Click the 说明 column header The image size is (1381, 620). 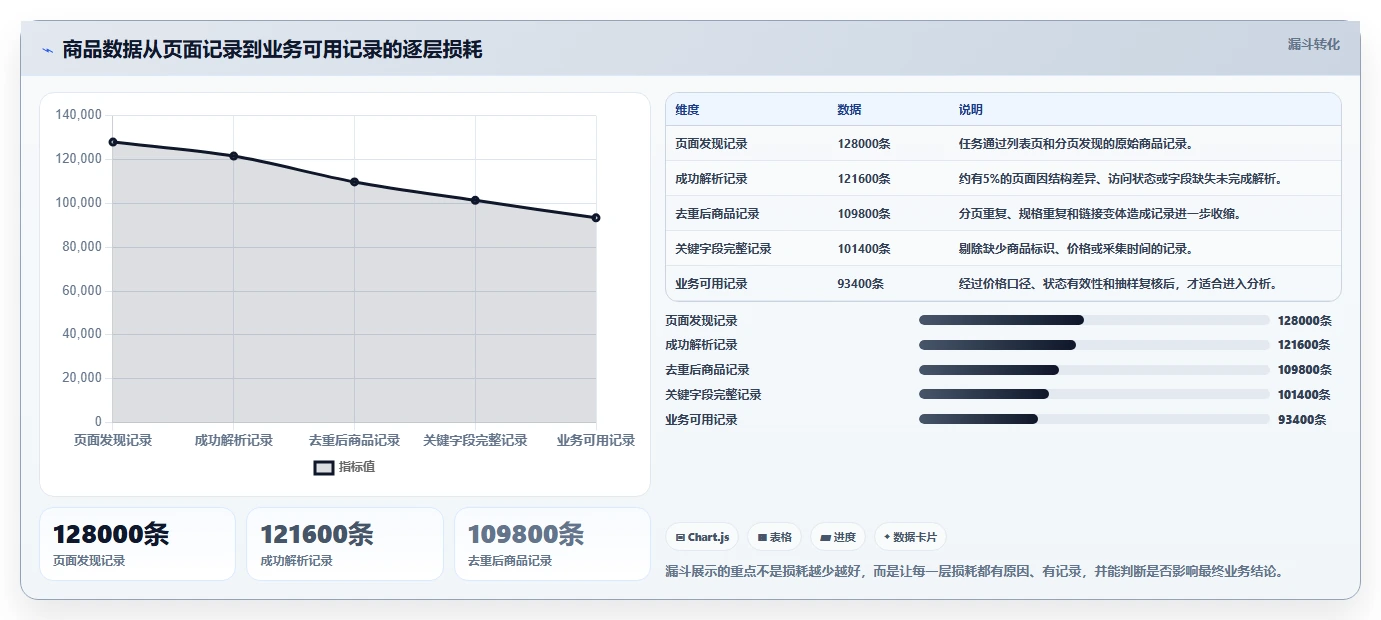point(971,110)
